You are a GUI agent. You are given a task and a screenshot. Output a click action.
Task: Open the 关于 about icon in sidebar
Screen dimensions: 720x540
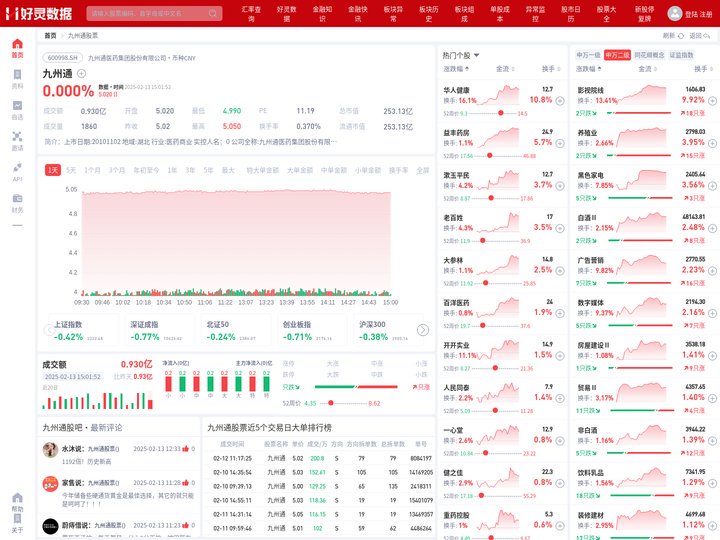17,519
